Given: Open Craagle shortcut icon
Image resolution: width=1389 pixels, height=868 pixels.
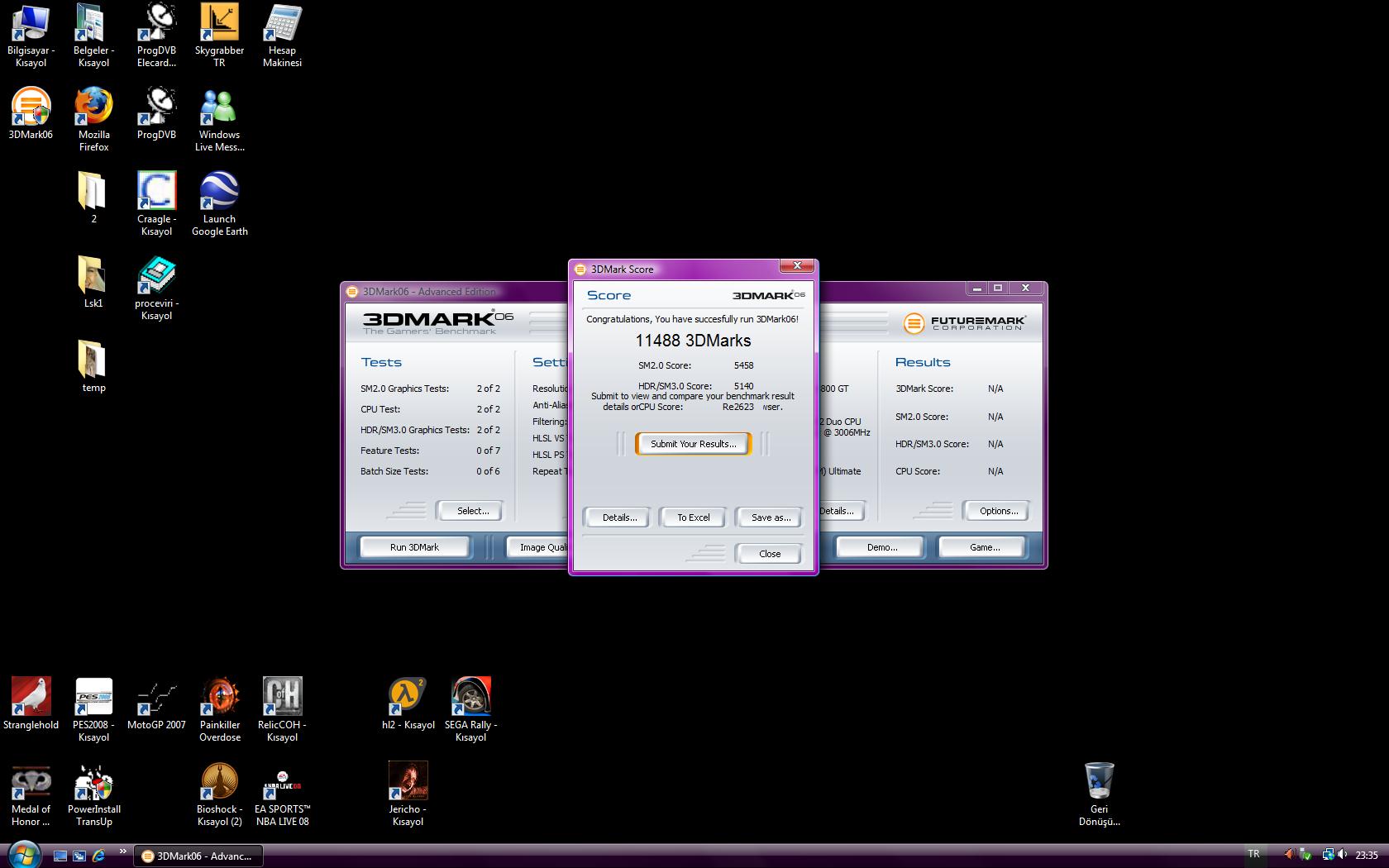Looking at the screenshot, I should pyautogui.click(x=156, y=204).
